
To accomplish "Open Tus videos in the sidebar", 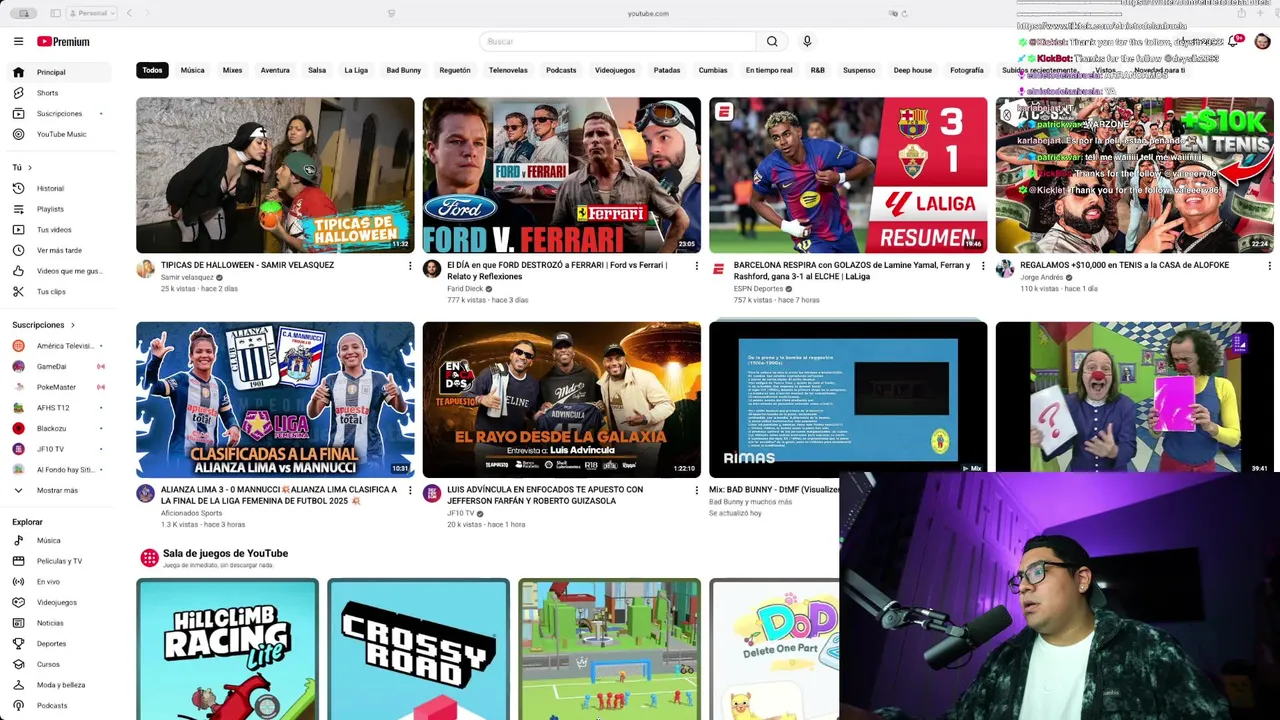I will pos(60,230).
